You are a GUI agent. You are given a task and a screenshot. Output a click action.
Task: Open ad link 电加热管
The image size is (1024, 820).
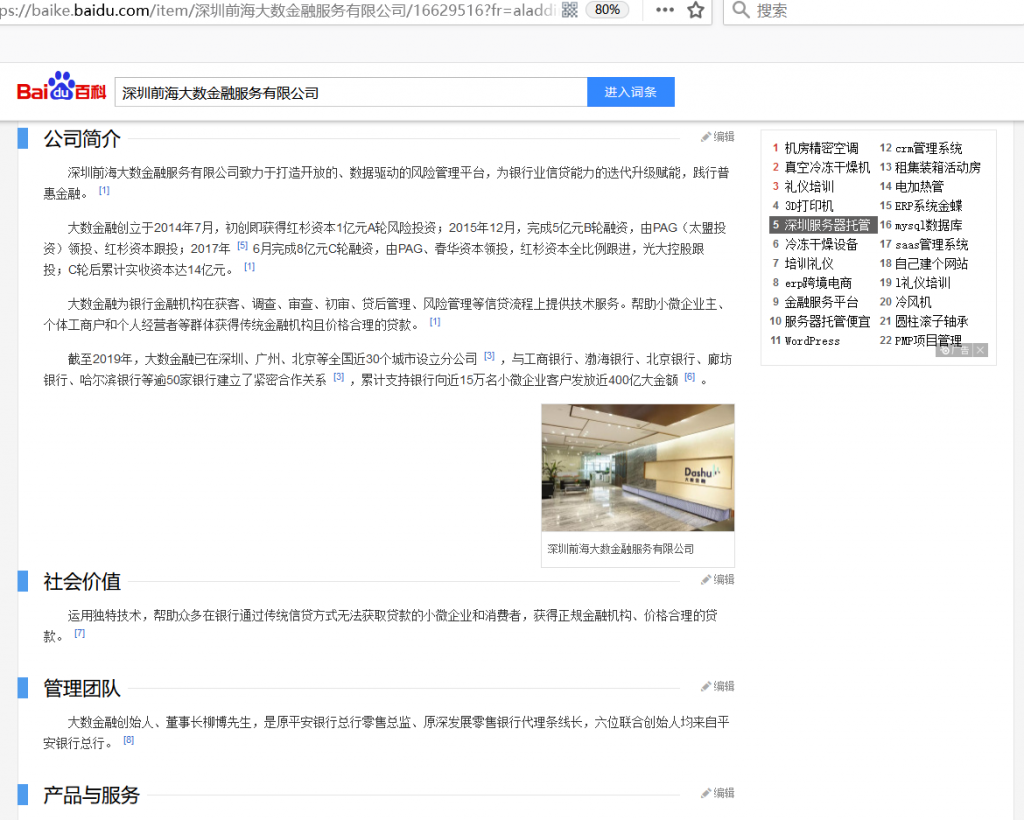click(919, 187)
